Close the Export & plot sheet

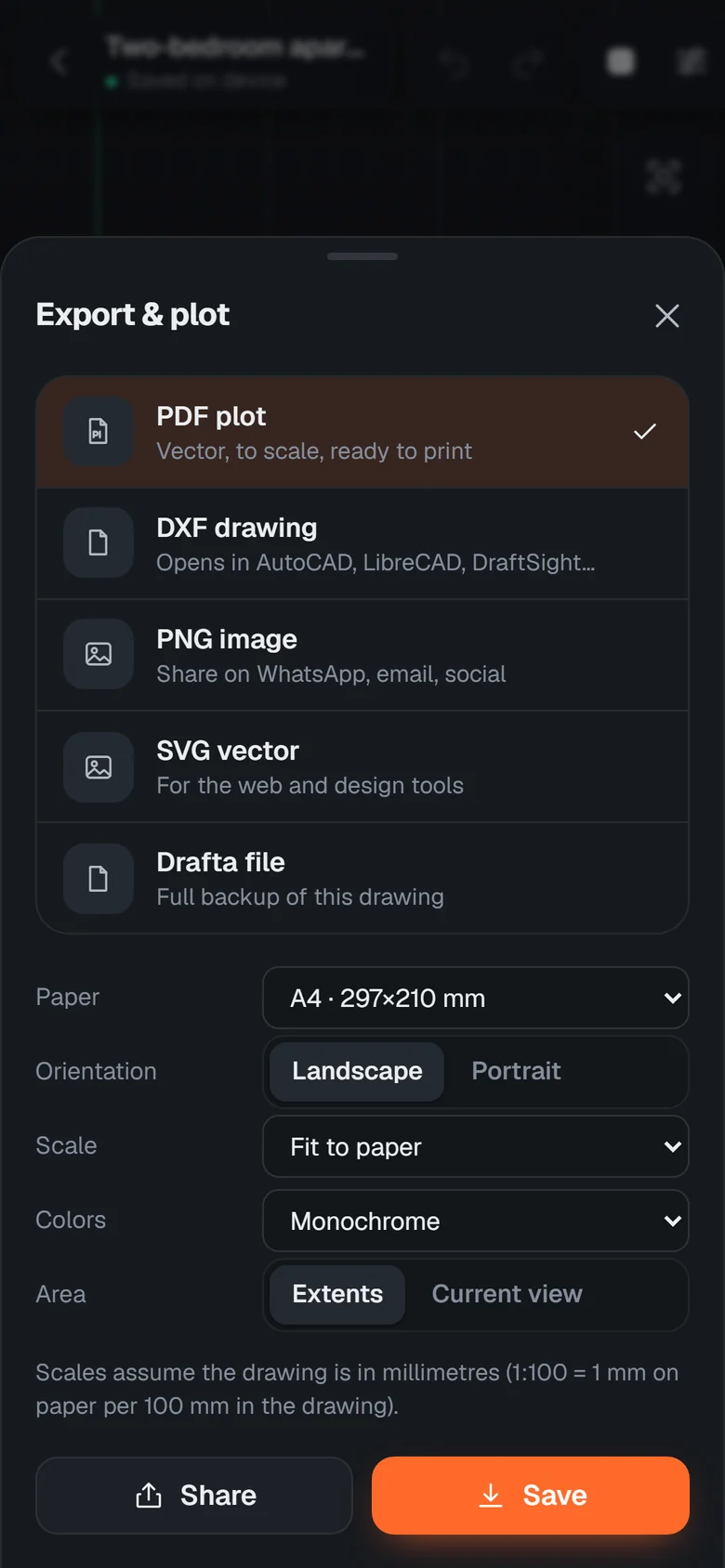667,316
